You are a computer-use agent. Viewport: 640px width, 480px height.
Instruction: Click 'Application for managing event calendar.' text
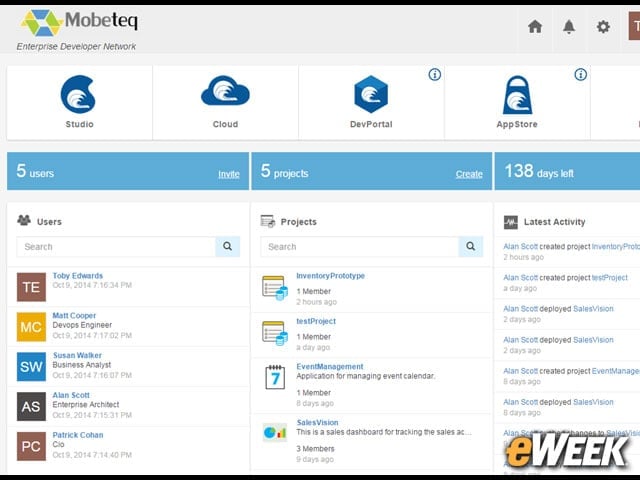click(366, 376)
